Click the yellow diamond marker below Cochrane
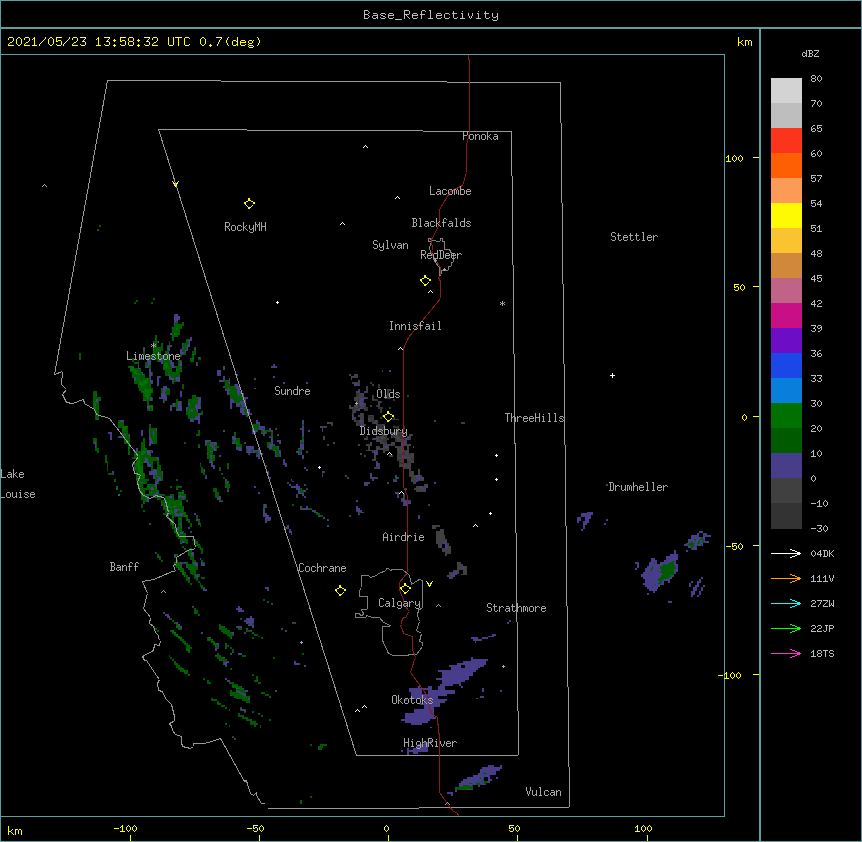Image resolution: width=862 pixels, height=842 pixels. pyautogui.click(x=340, y=591)
